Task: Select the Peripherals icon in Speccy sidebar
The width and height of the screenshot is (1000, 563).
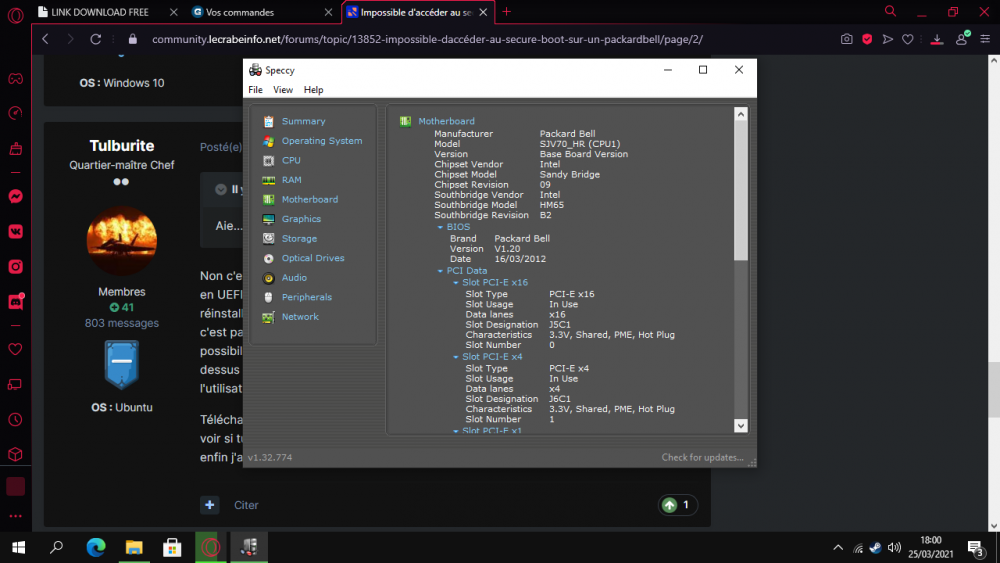Action: click(x=268, y=297)
